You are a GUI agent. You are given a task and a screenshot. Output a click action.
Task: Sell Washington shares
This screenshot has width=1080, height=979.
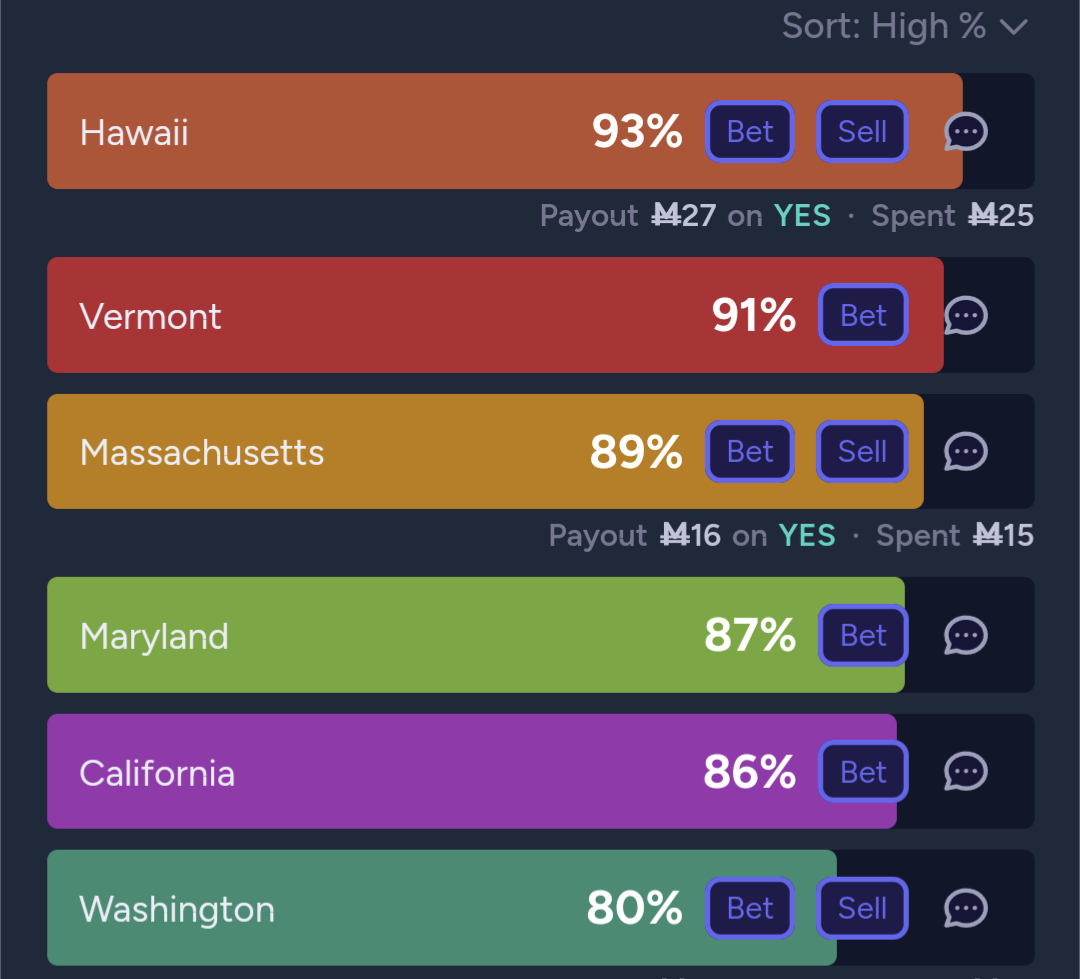click(x=862, y=908)
